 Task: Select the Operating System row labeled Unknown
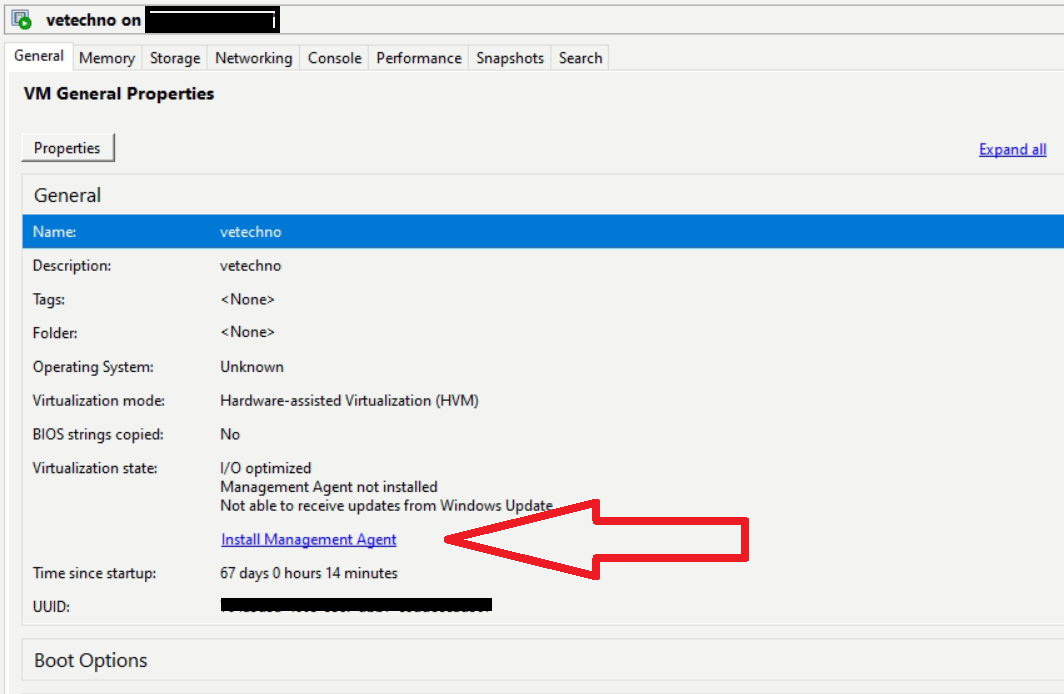coord(300,366)
